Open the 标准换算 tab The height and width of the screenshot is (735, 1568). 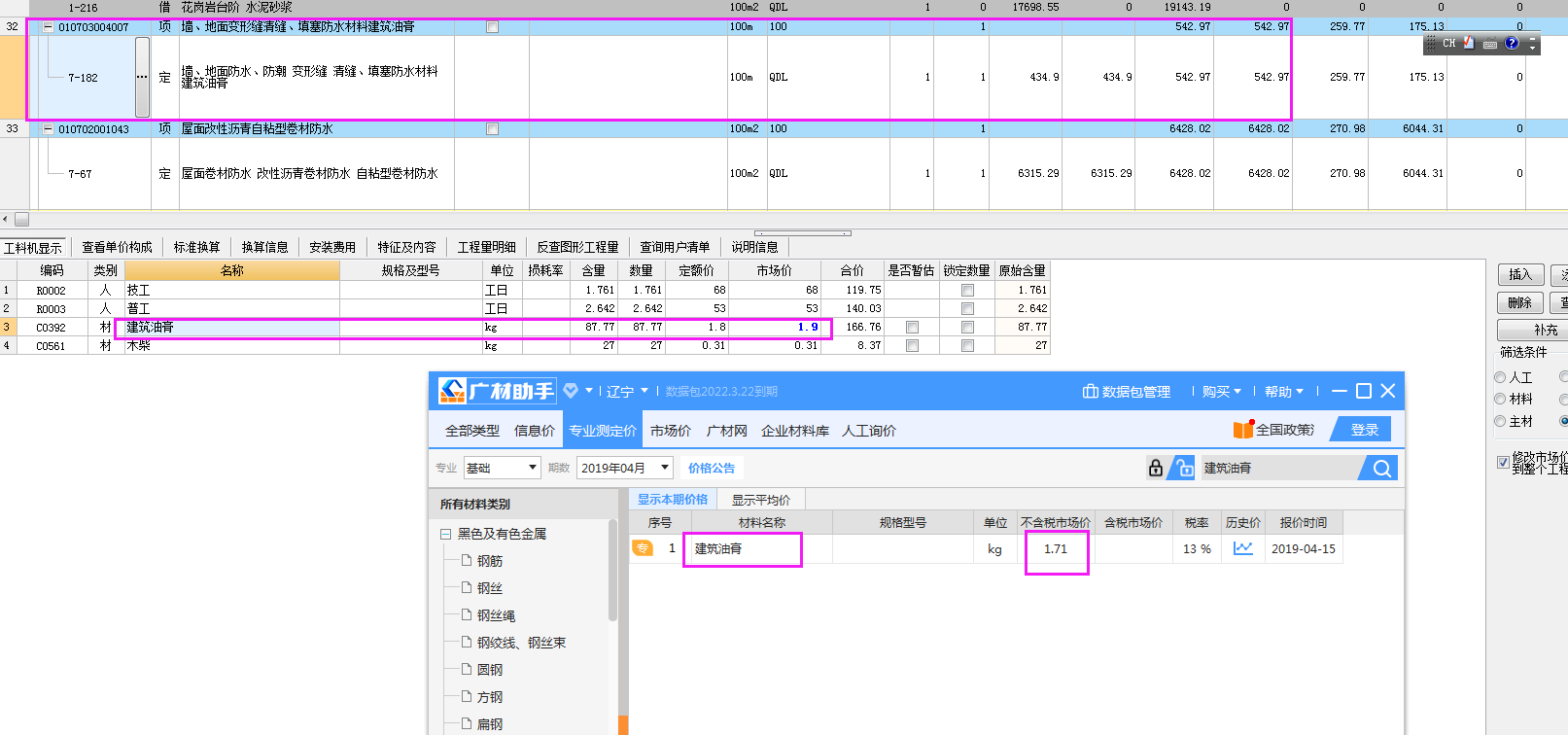coord(197,247)
